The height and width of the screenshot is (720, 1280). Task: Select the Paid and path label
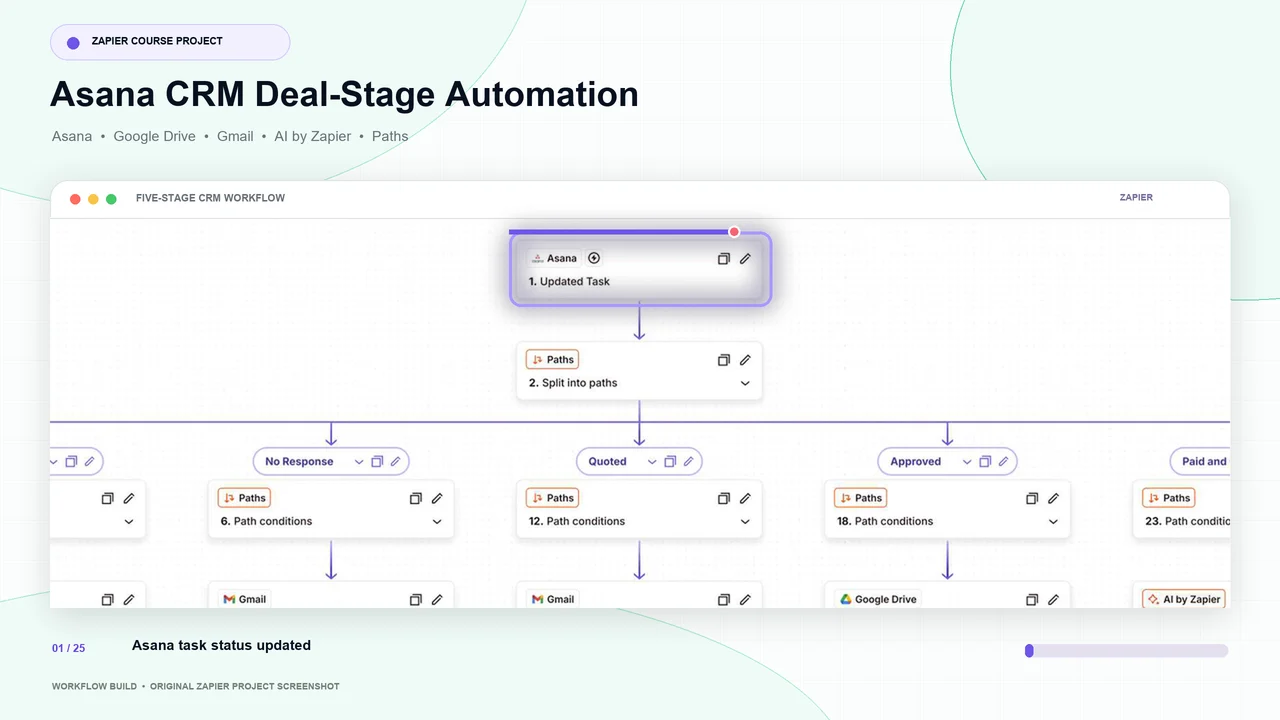pos(1204,462)
